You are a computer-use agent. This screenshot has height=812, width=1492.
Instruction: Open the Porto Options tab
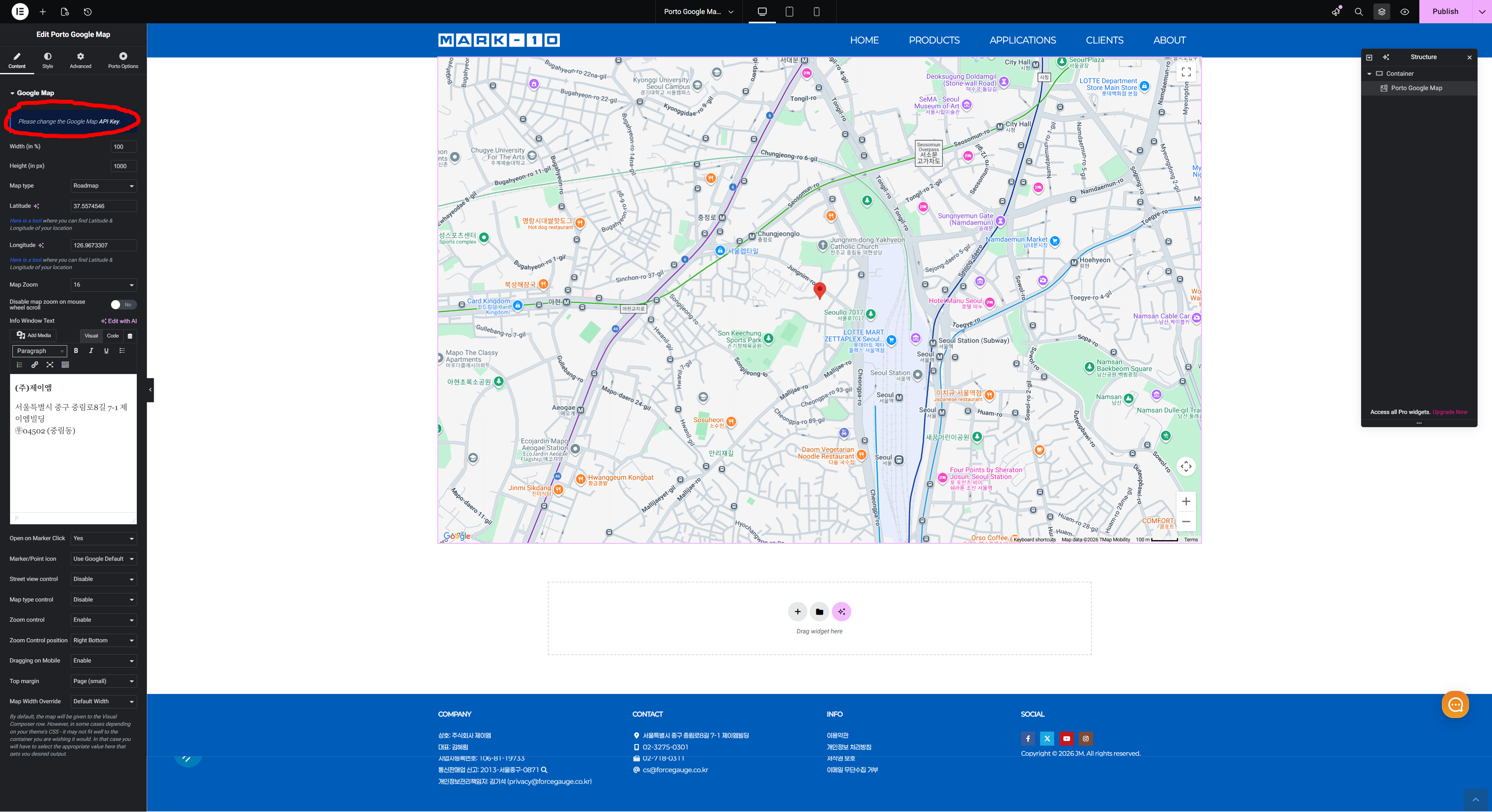click(123, 60)
